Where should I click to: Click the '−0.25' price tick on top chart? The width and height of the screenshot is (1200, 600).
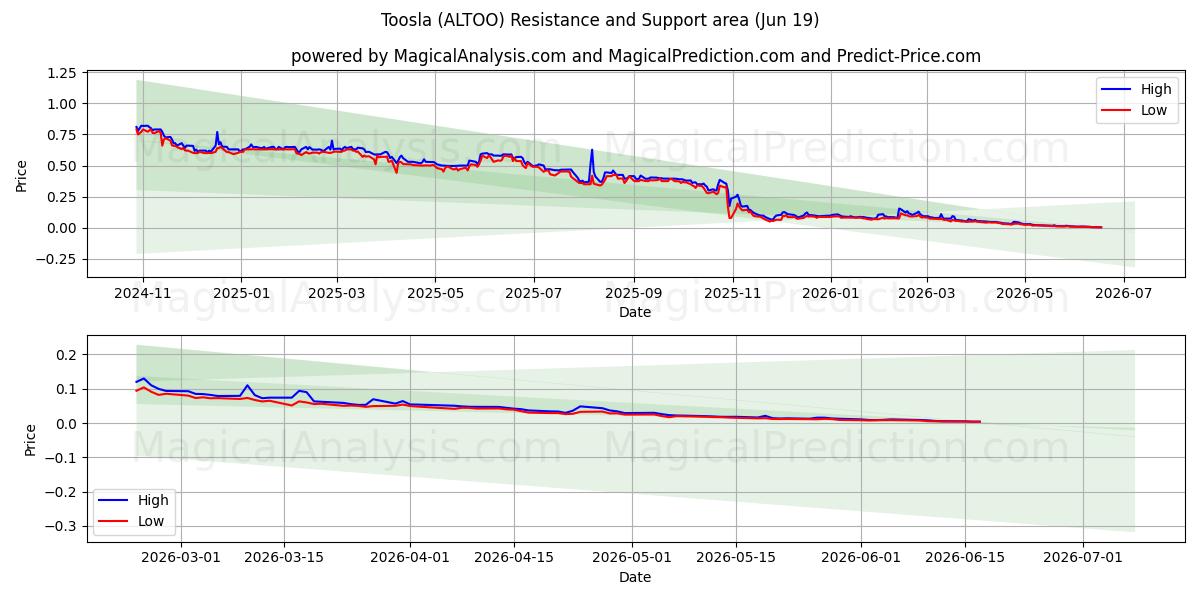[56, 259]
